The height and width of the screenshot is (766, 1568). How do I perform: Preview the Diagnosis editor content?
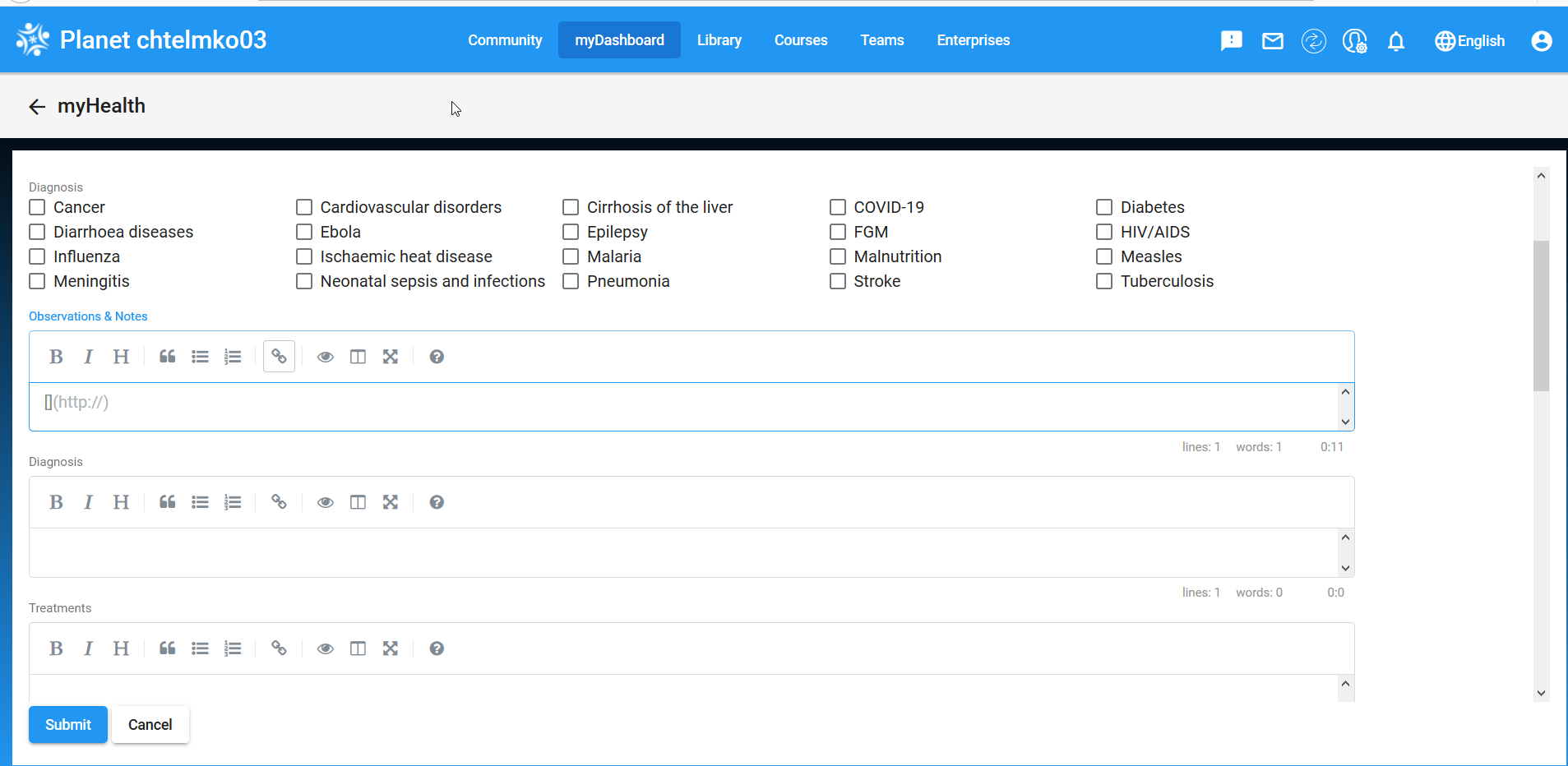325,501
